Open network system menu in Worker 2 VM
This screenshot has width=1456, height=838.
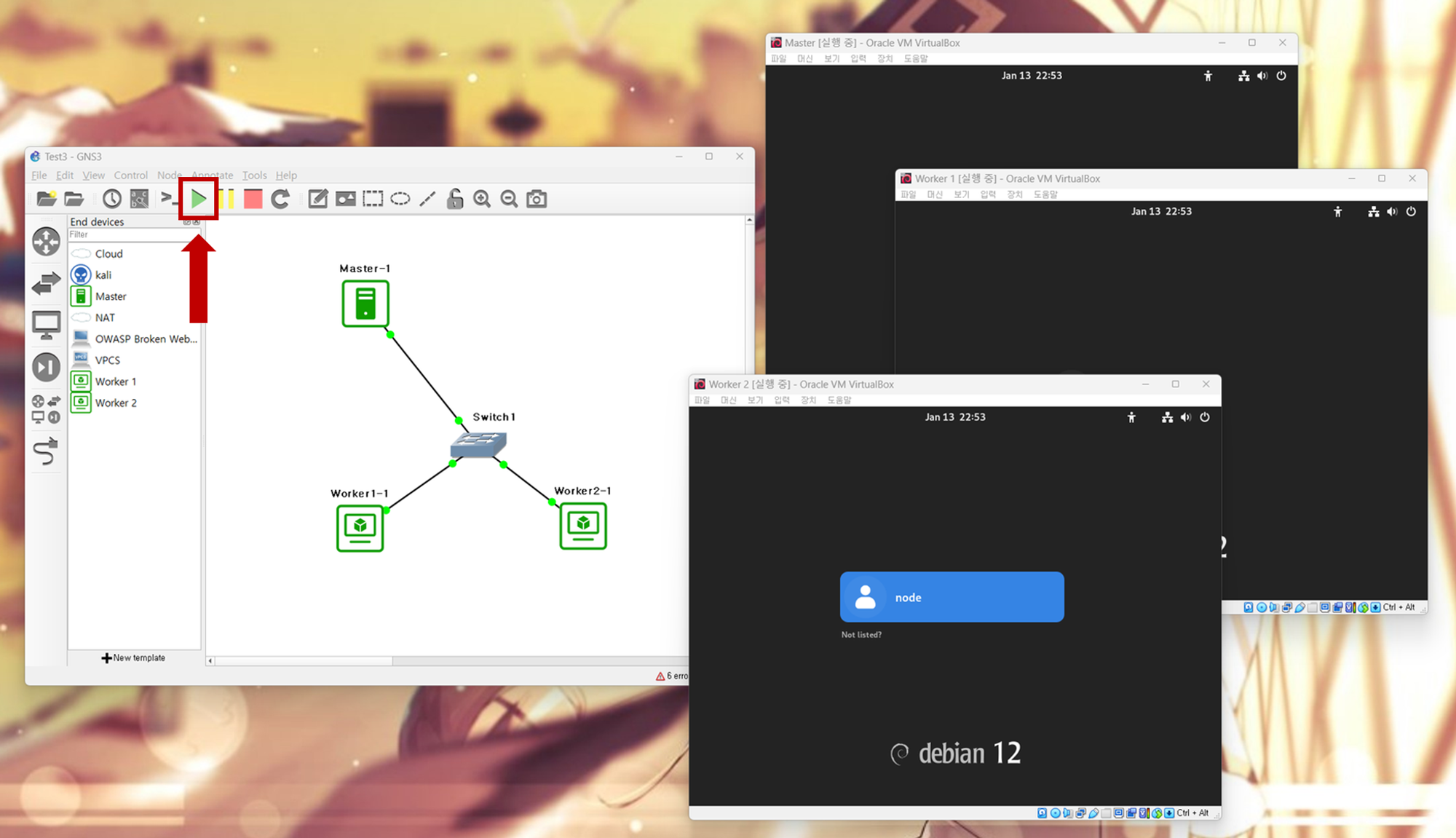pos(1167,417)
